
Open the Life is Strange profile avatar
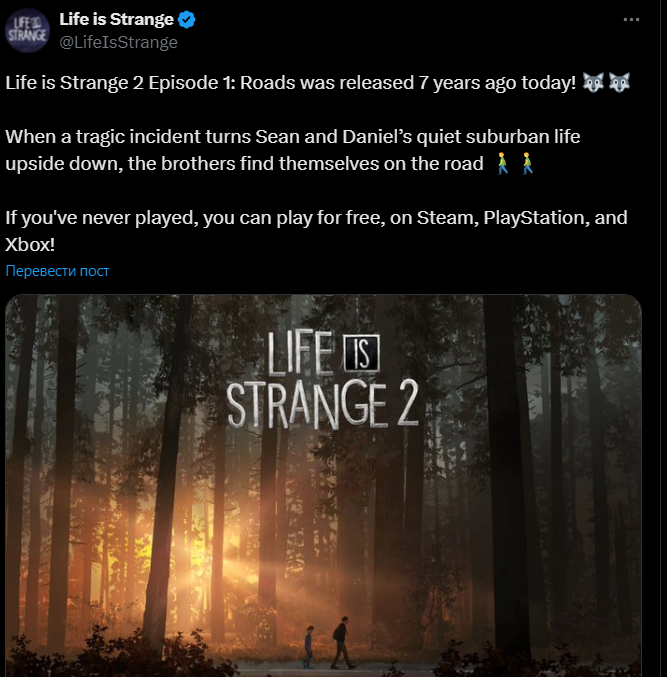[27, 31]
